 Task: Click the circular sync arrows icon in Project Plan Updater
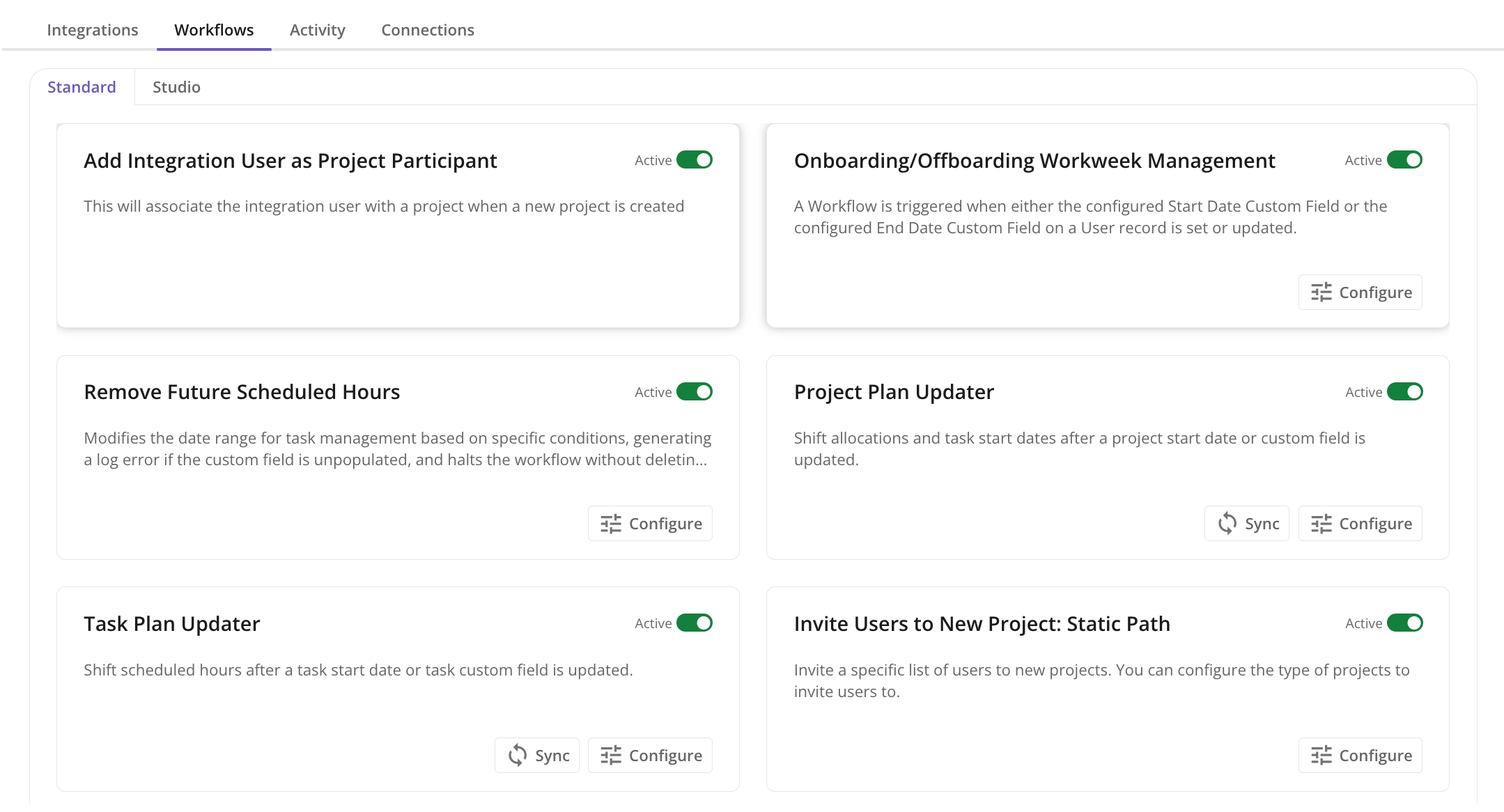[x=1227, y=524]
